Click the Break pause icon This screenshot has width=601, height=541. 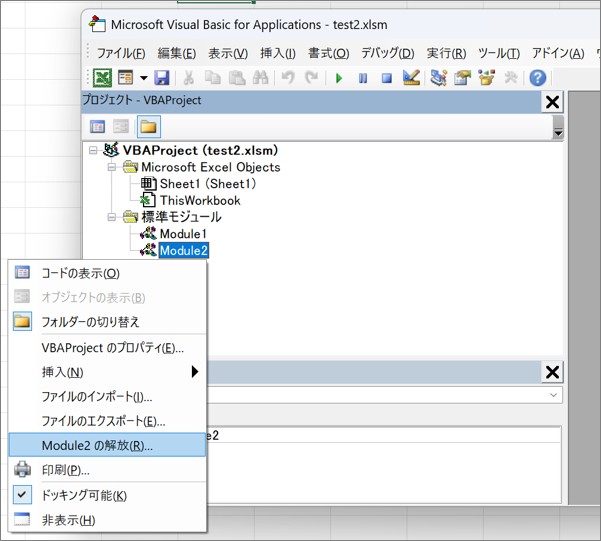click(363, 78)
